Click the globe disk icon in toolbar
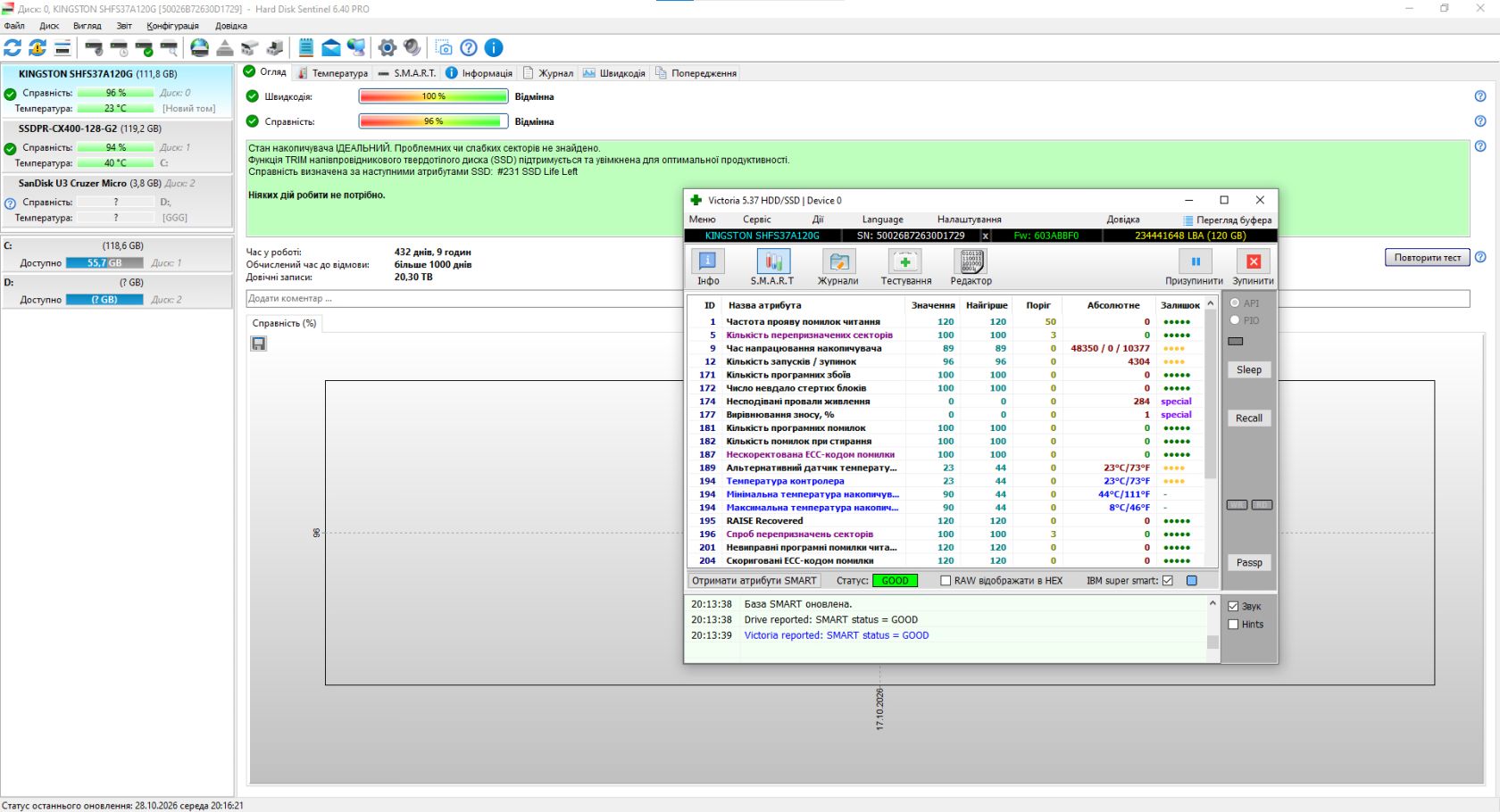The height and width of the screenshot is (812, 1500). point(200,48)
